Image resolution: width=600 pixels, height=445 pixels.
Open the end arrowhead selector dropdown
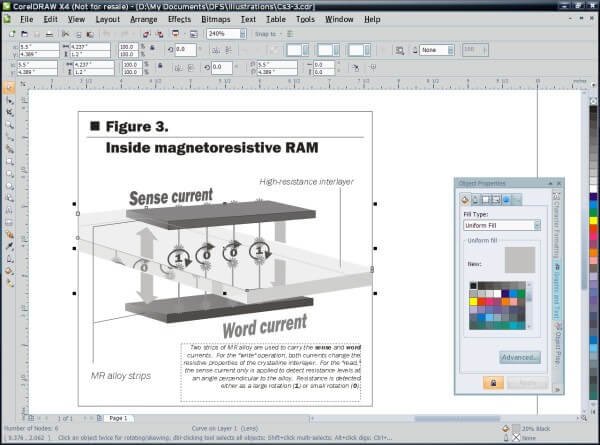367,50
